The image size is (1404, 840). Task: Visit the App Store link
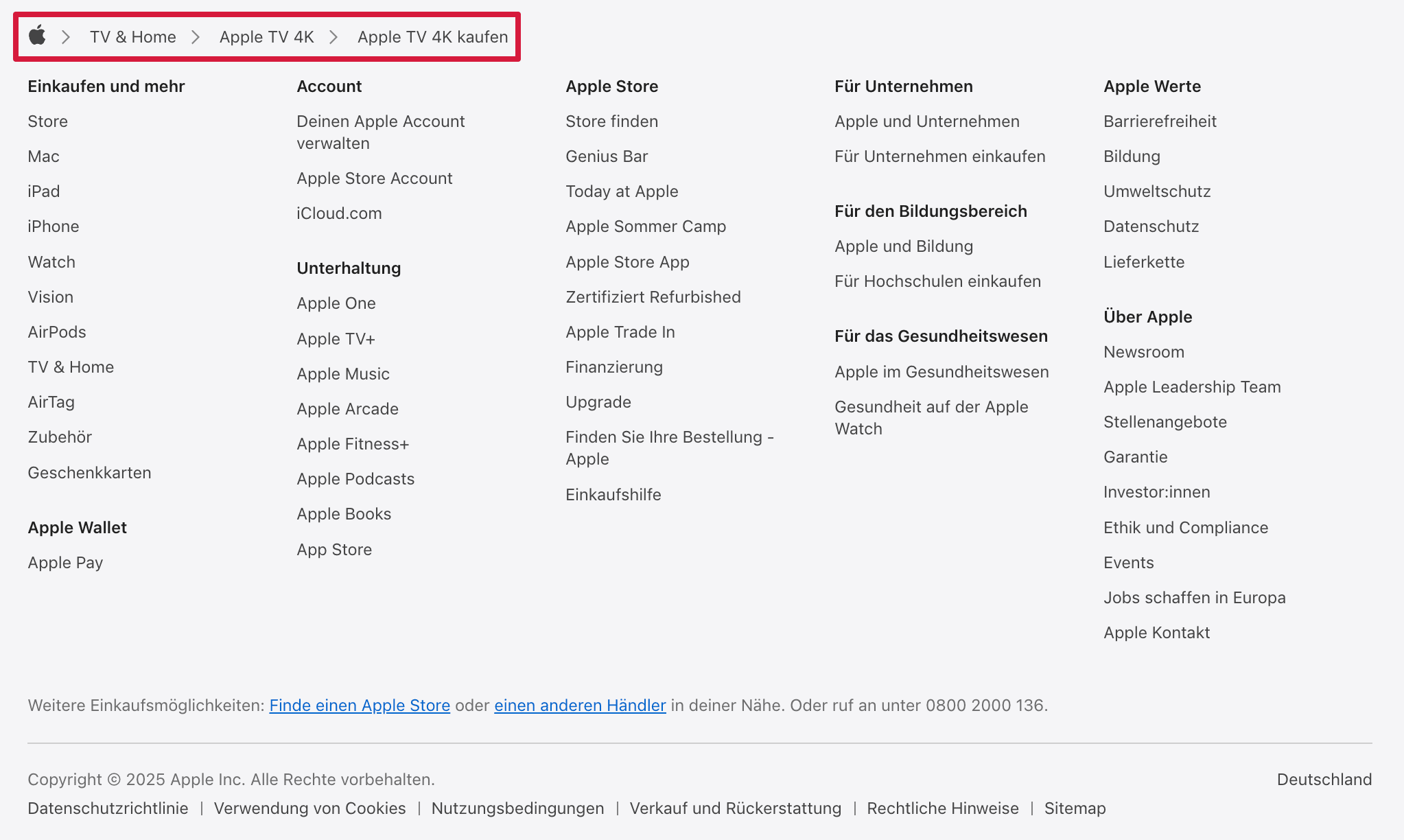pyautogui.click(x=335, y=550)
